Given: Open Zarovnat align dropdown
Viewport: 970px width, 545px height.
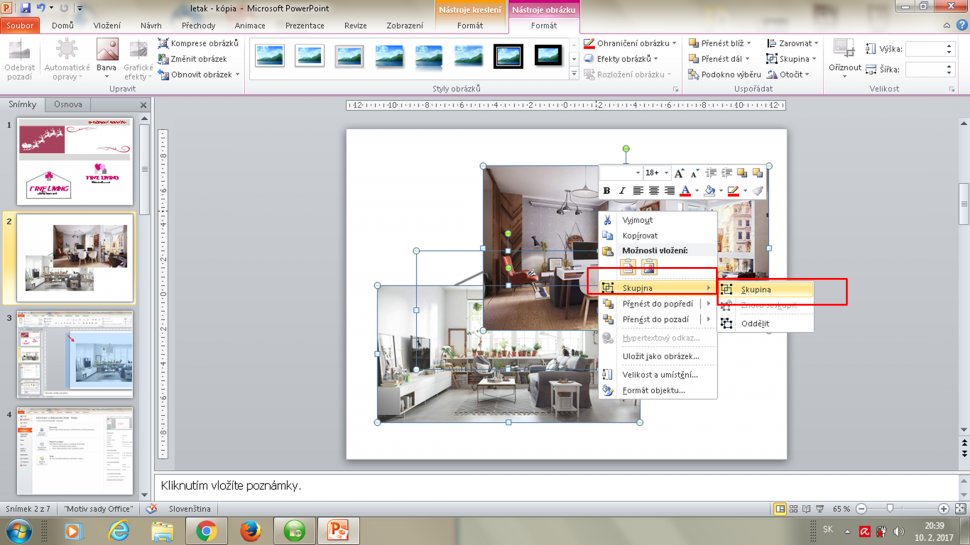Looking at the screenshot, I should (792, 43).
